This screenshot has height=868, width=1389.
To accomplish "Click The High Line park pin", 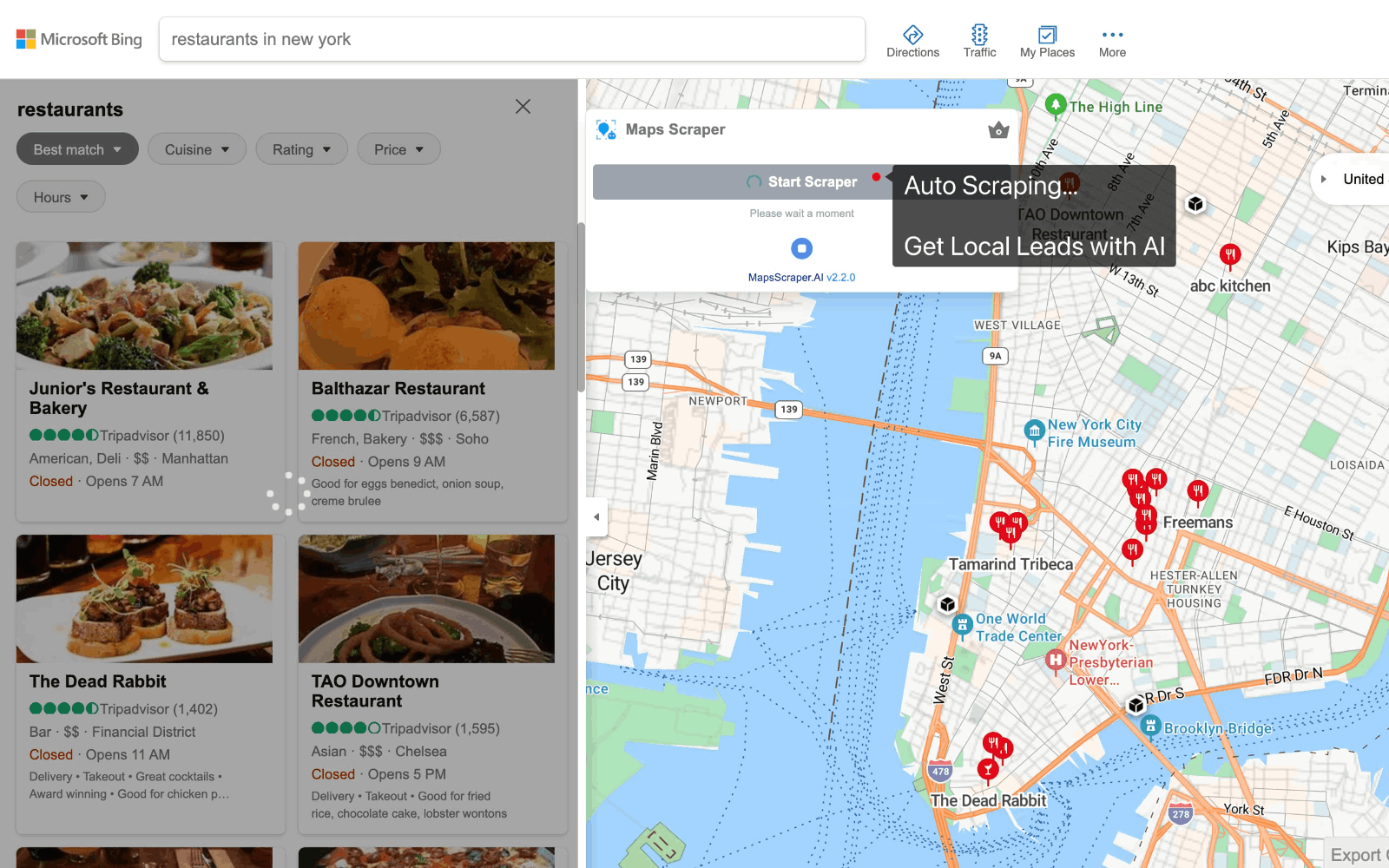I will (x=1056, y=105).
